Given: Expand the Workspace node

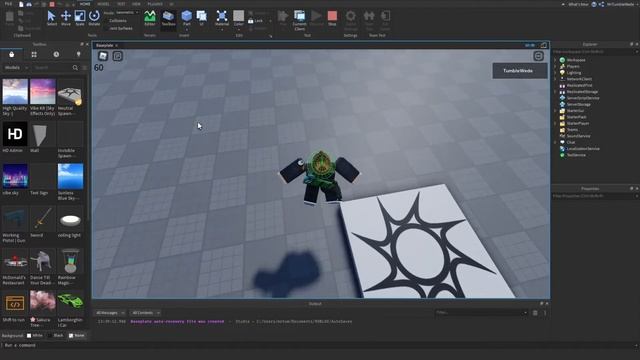Looking at the screenshot, I should 556,60.
